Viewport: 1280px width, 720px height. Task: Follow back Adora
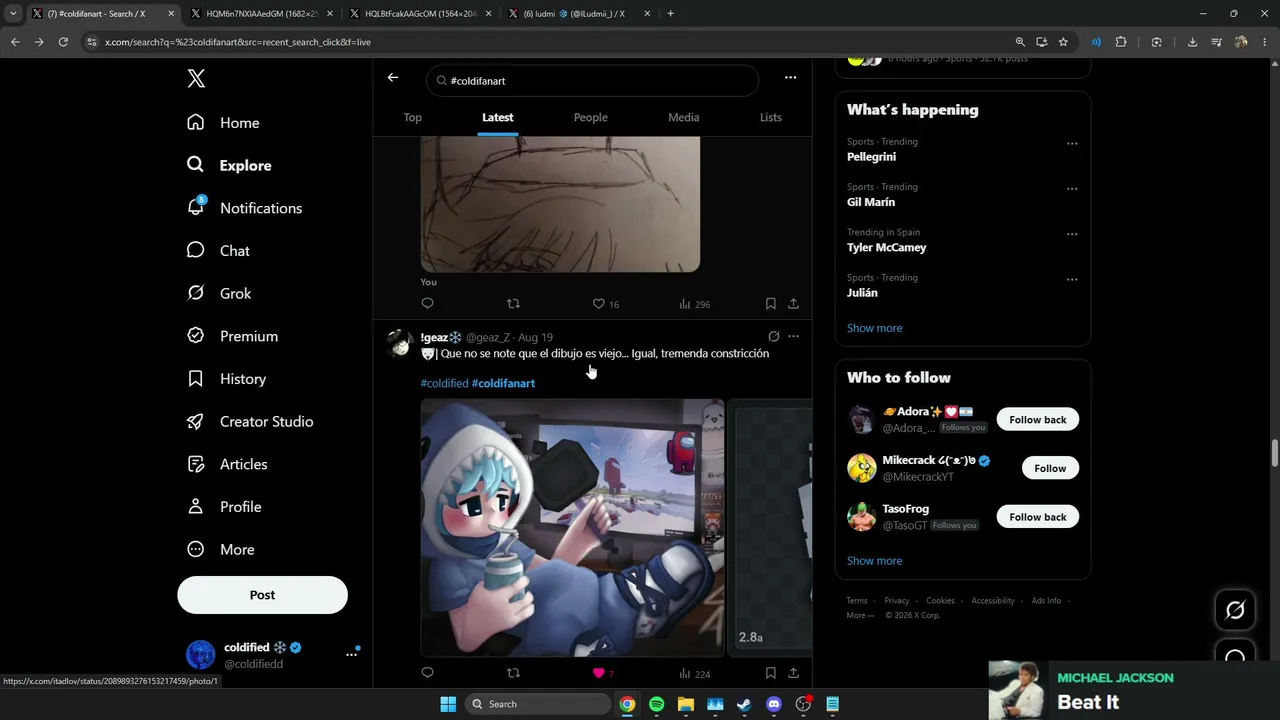tap(1038, 420)
